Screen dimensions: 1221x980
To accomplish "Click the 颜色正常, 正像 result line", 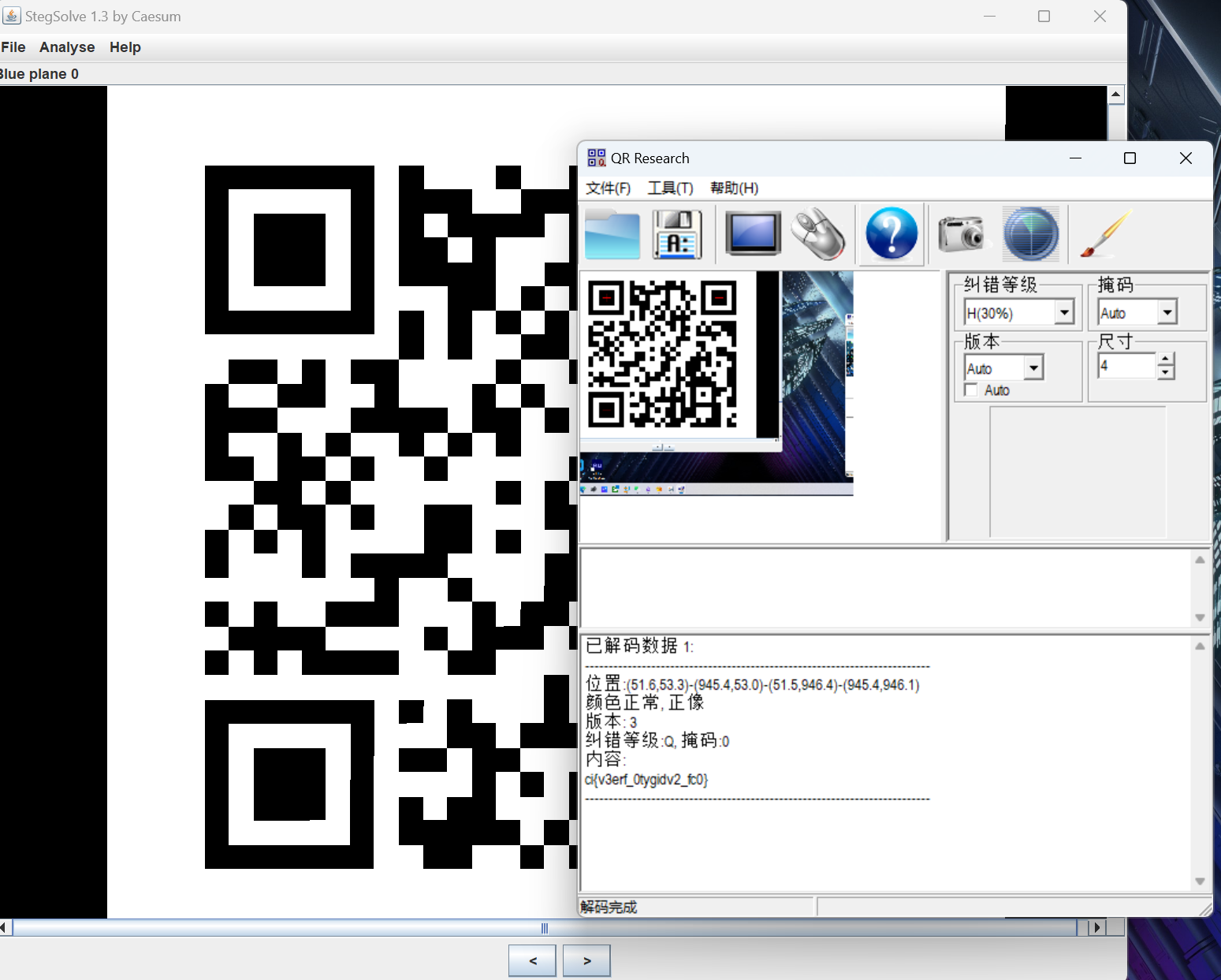I will (645, 702).
